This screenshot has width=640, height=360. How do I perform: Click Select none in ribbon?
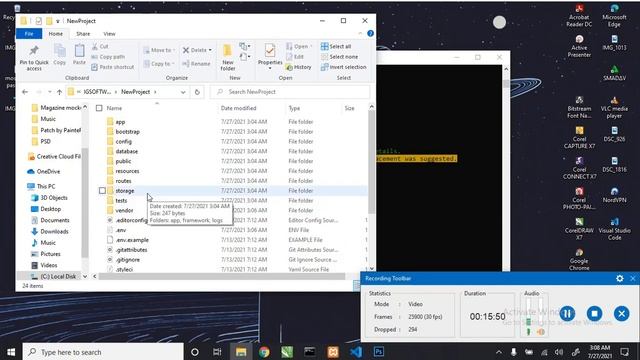339,57
